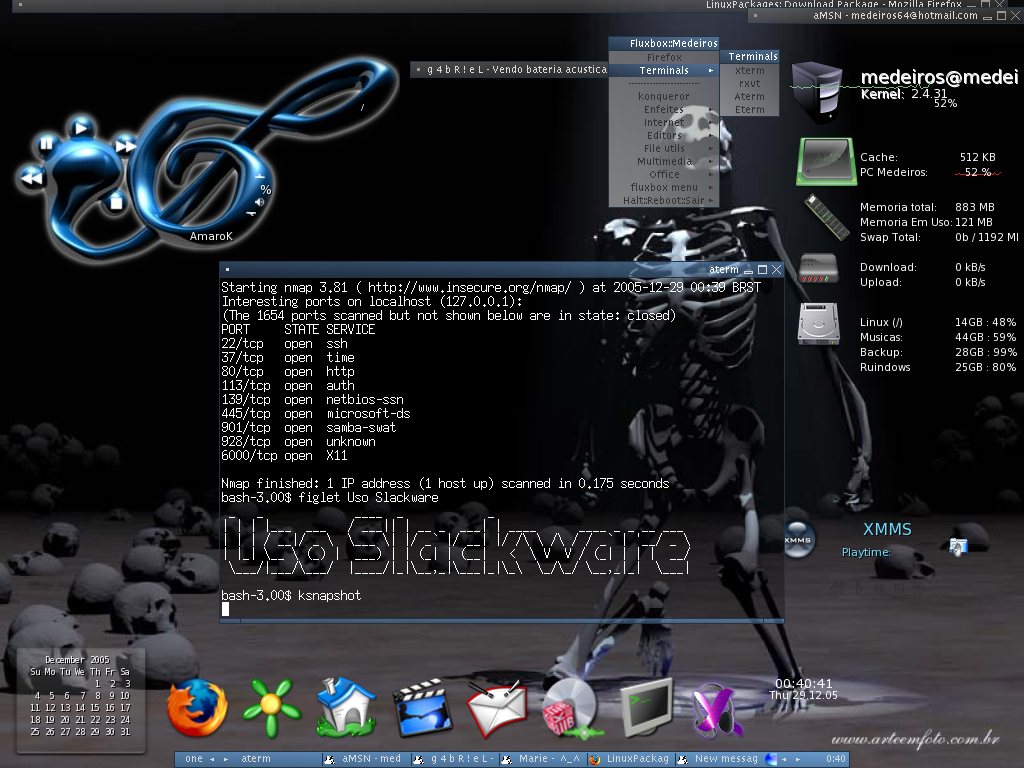Expand the Halt::Reboot::Sair submenu
Screen dimensions: 1024x768
(x=664, y=200)
